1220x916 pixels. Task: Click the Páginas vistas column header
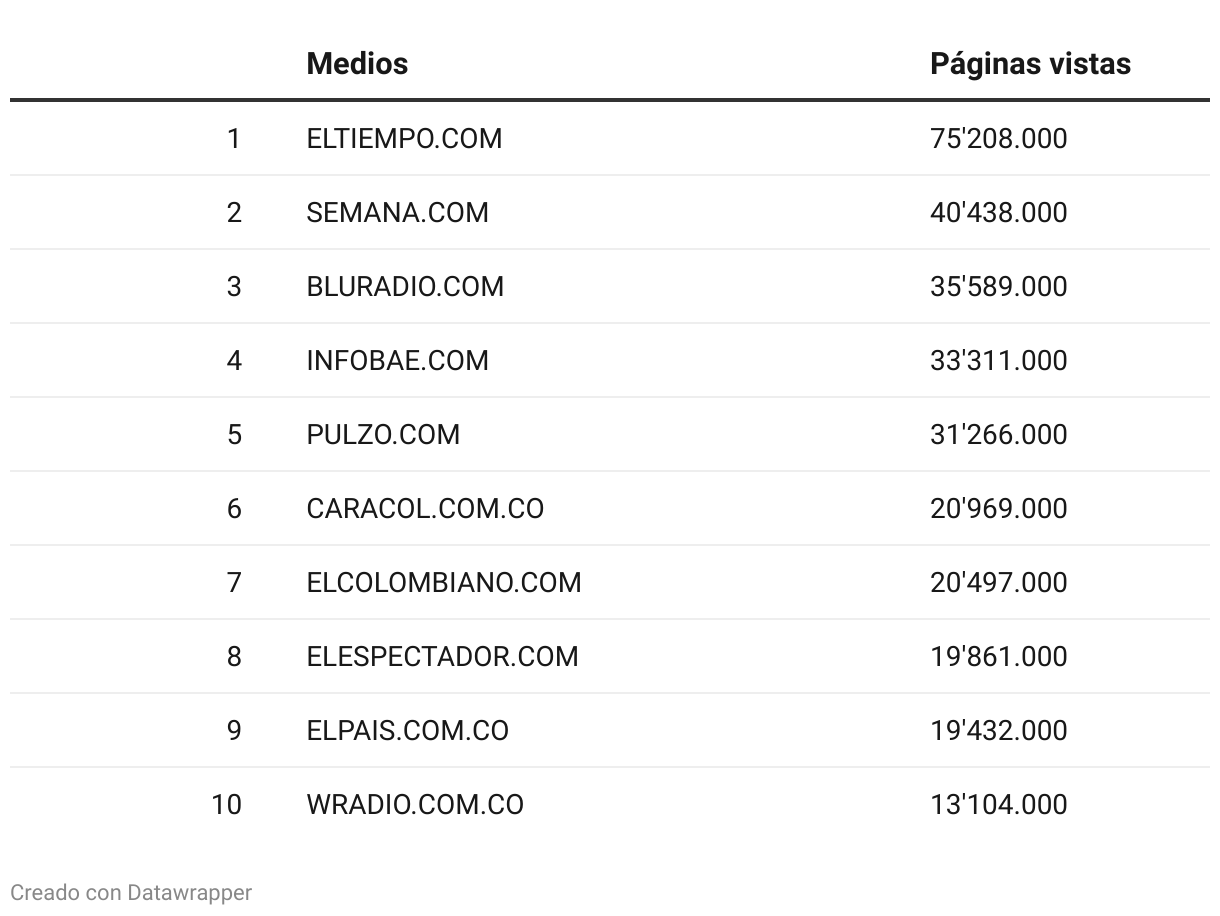tap(1030, 64)
